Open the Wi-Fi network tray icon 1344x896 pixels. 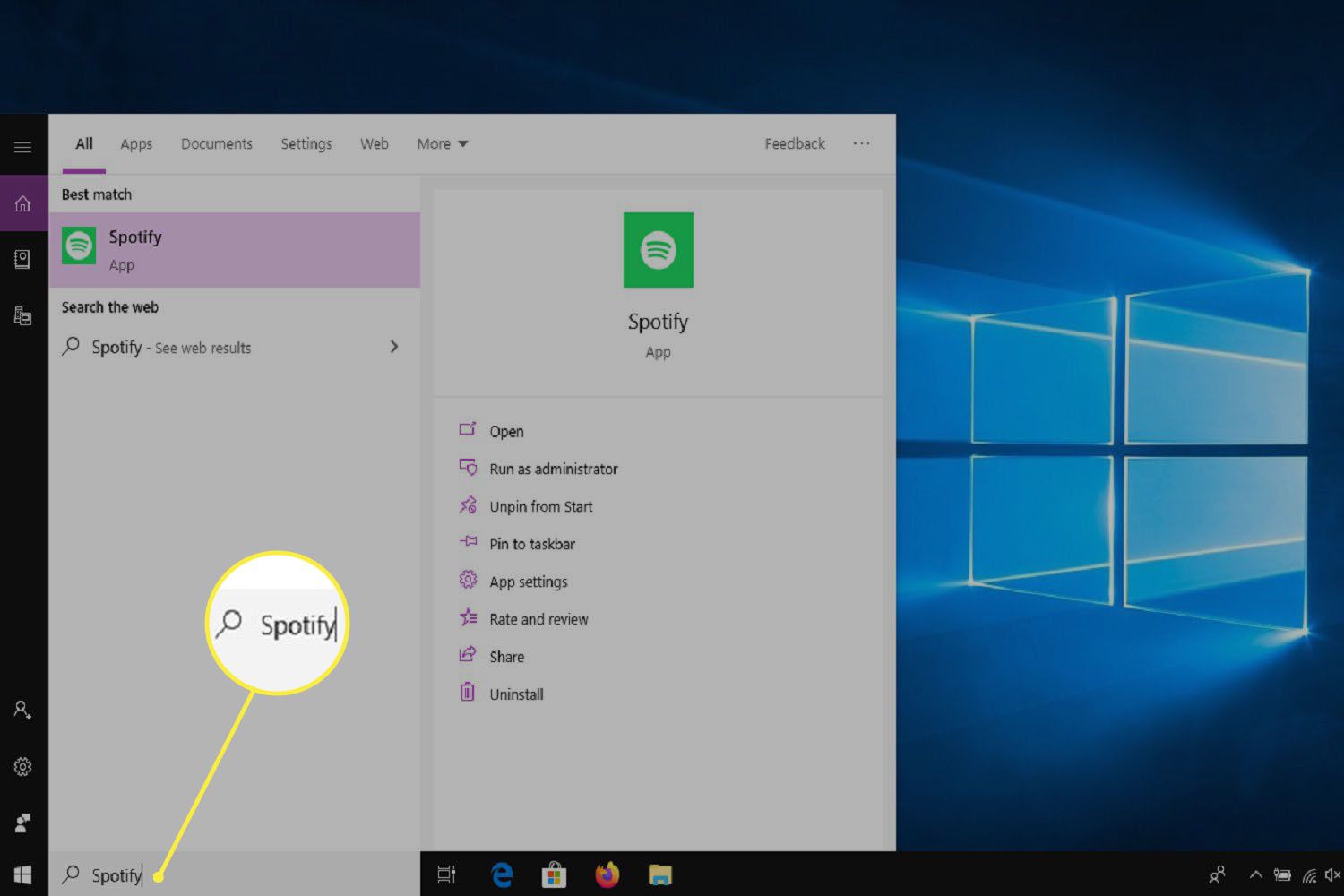click(1309, 874)
